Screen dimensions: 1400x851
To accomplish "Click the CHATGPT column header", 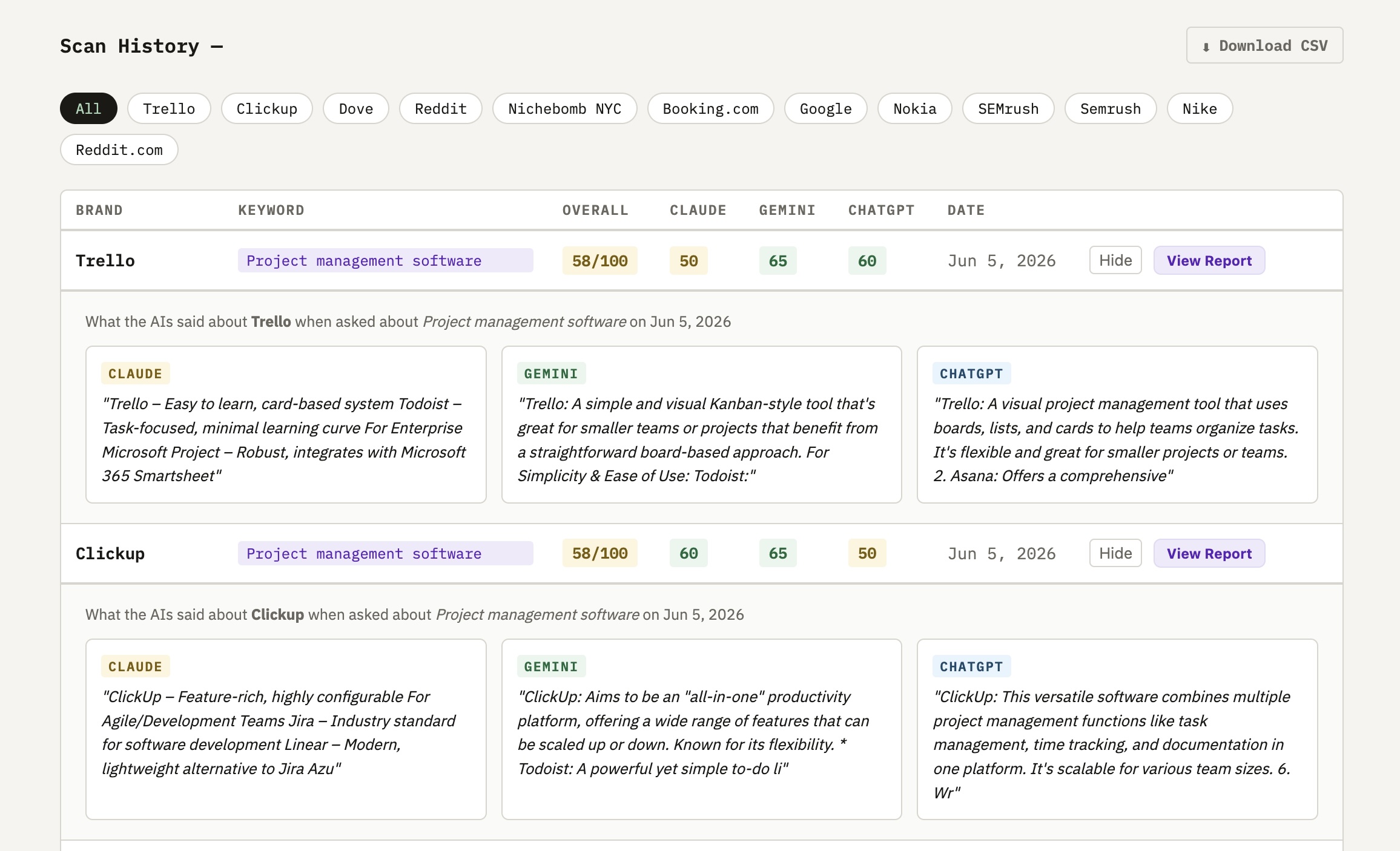I will click(x=881, y=211).
